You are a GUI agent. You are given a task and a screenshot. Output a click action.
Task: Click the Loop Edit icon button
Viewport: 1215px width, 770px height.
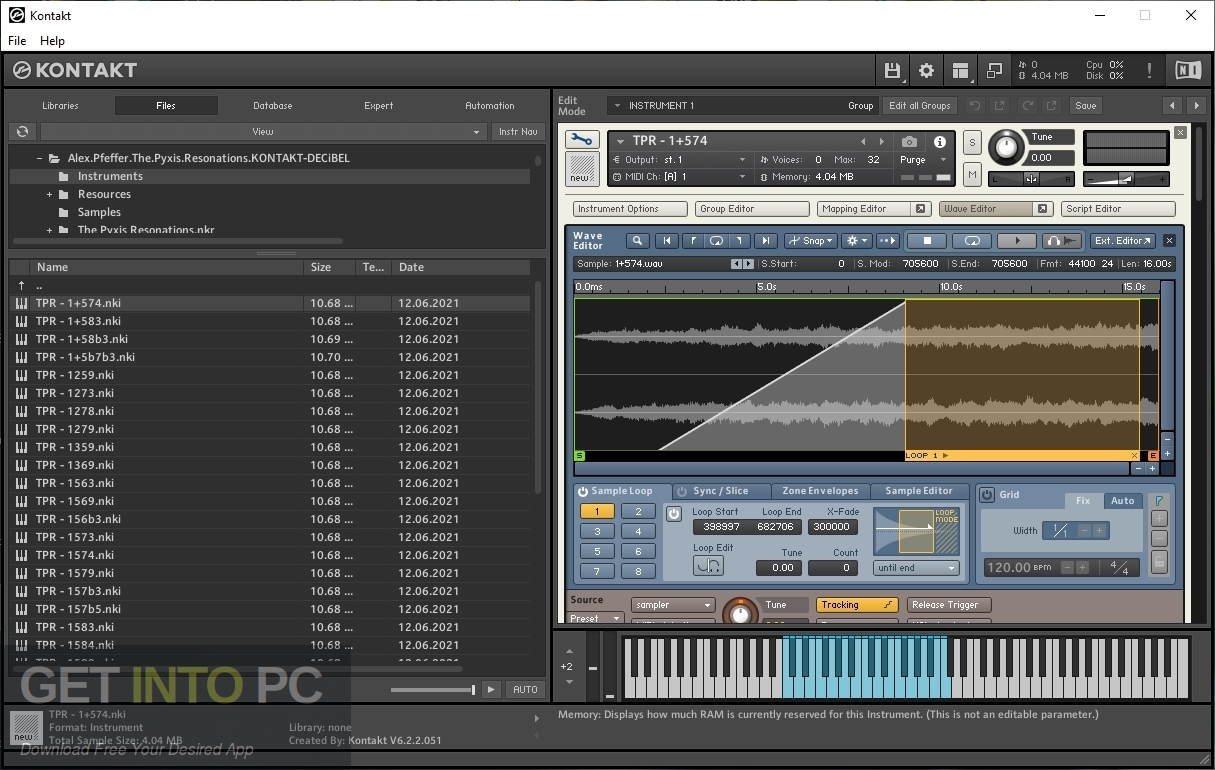coord(708,566)
